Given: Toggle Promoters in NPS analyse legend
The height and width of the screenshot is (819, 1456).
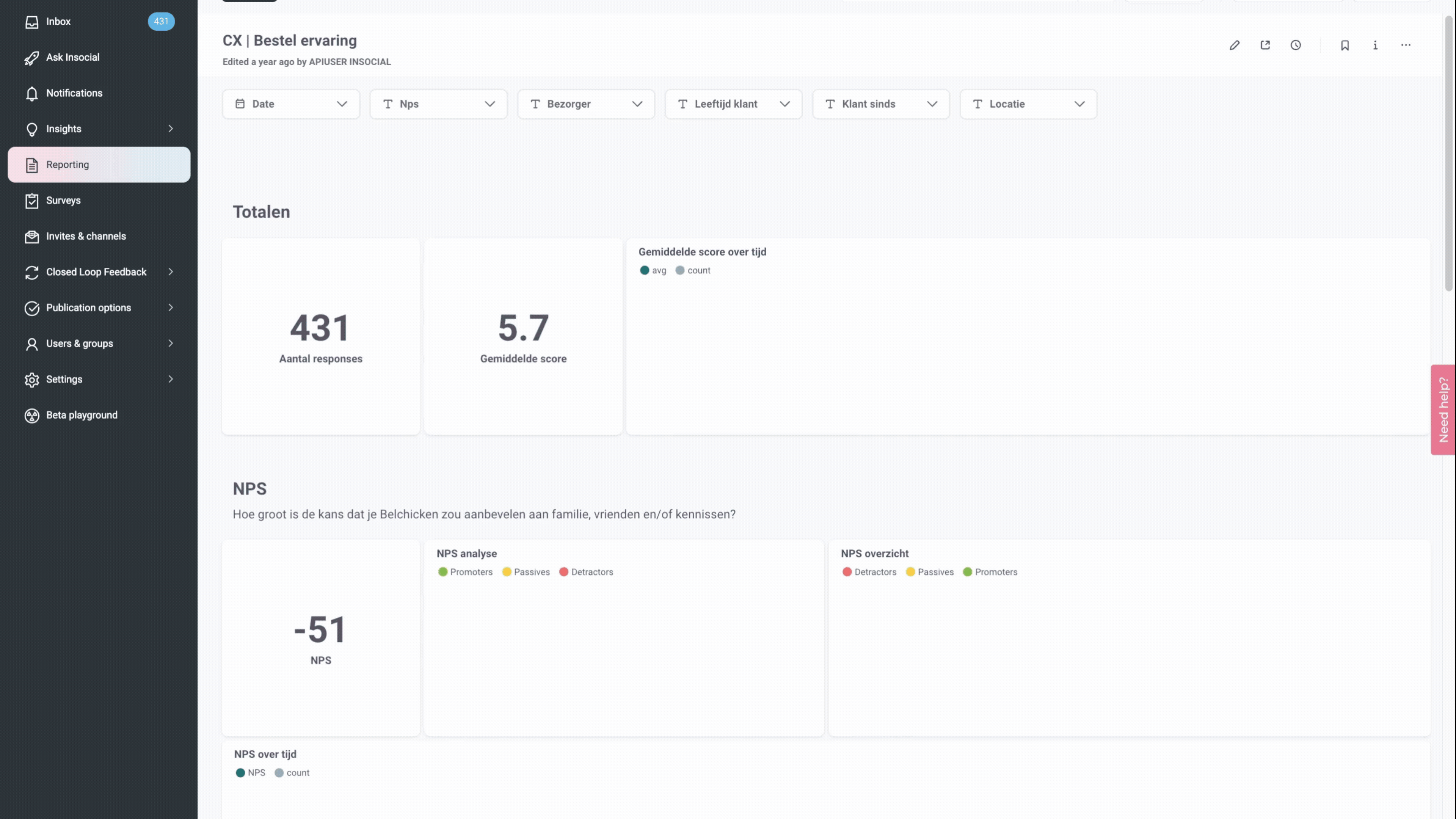Looking at the screenshot, I should click(x=465, y=572).
